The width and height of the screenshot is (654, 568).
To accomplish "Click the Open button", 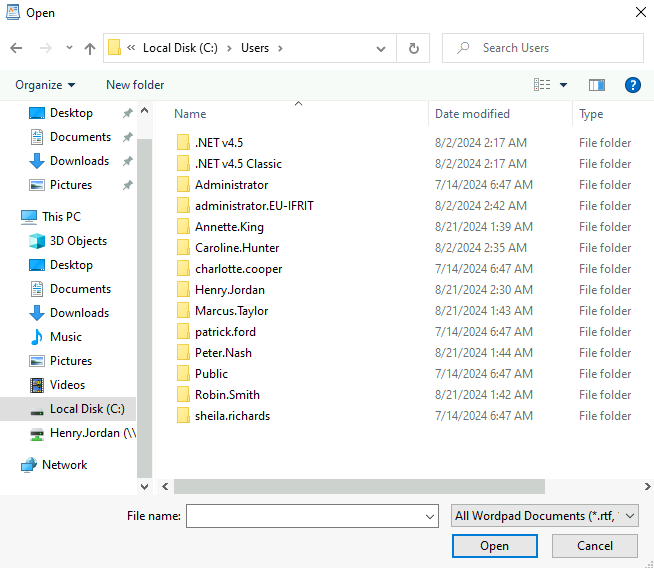I will pyautogui.click(x=494, y=546).
